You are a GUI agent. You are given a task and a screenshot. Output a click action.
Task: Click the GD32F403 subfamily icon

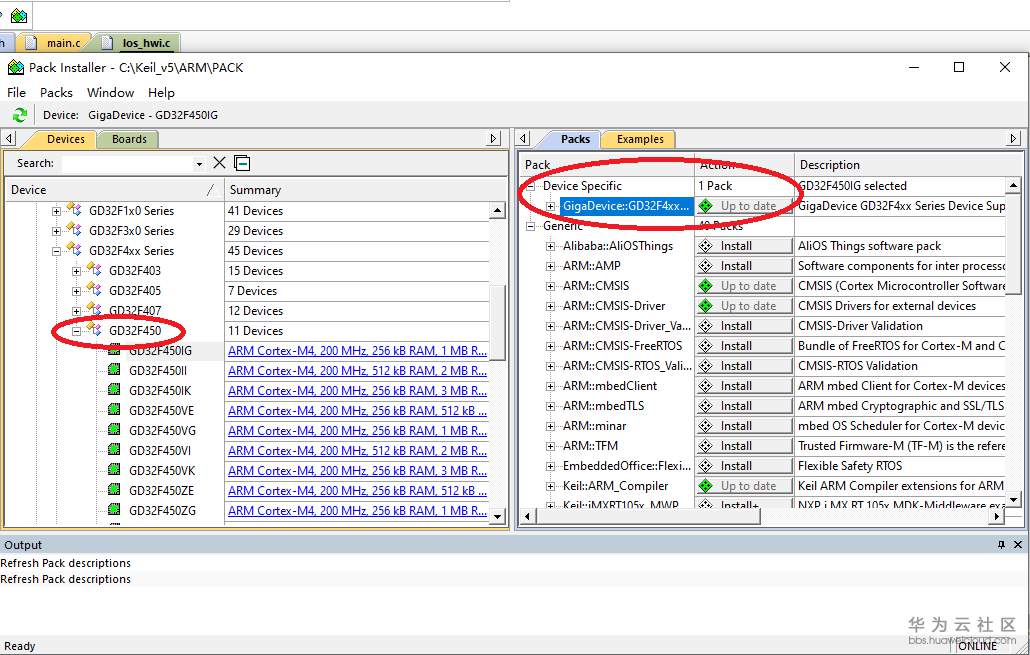tap(95, 270)
